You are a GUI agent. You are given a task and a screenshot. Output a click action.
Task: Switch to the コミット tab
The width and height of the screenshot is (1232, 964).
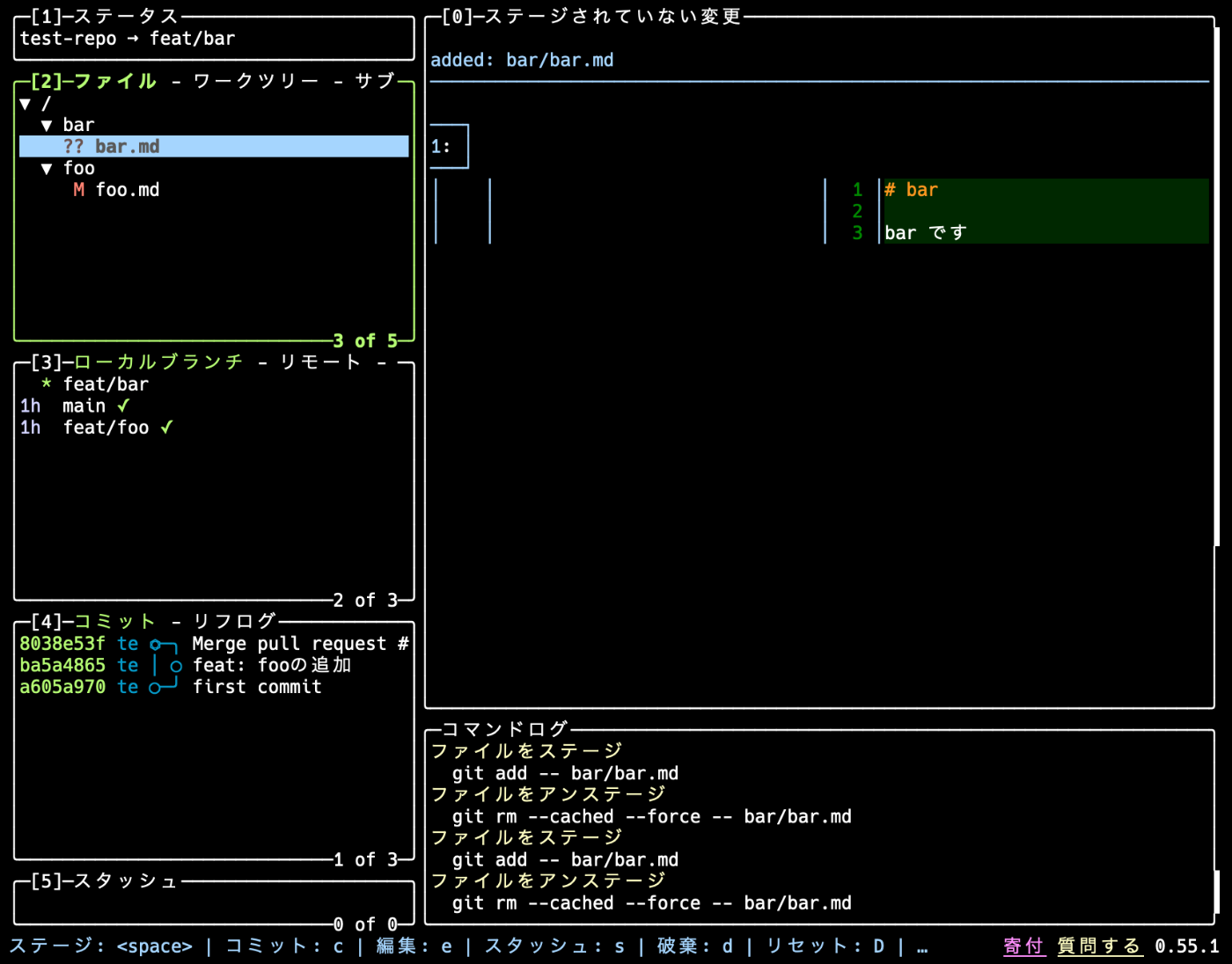pyautogui.click(x=114, y=622)
